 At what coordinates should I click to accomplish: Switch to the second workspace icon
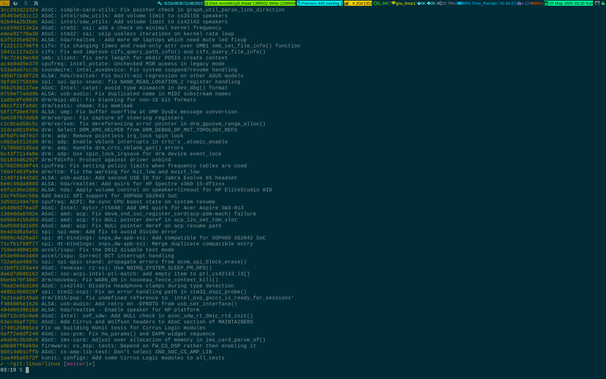[x=15, y=3]
